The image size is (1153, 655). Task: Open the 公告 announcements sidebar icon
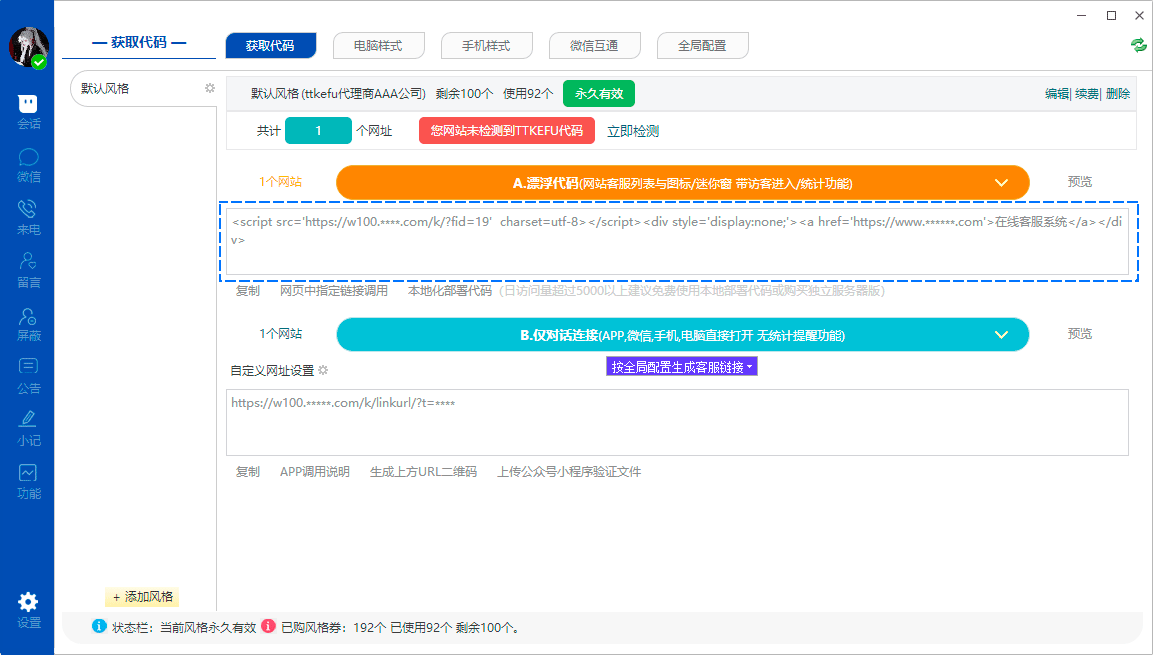click(x=28, y=376)
